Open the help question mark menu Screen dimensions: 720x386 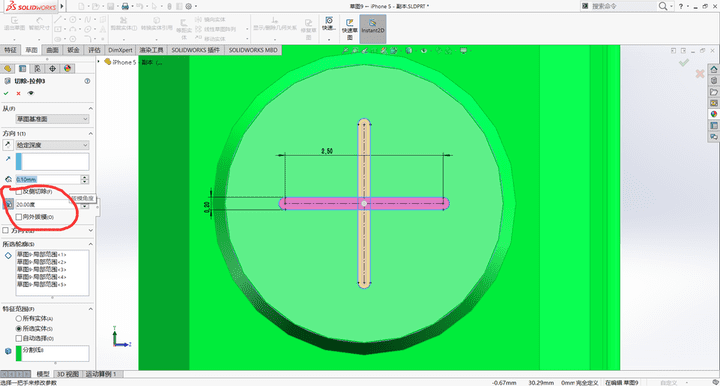tap(681, 6)
